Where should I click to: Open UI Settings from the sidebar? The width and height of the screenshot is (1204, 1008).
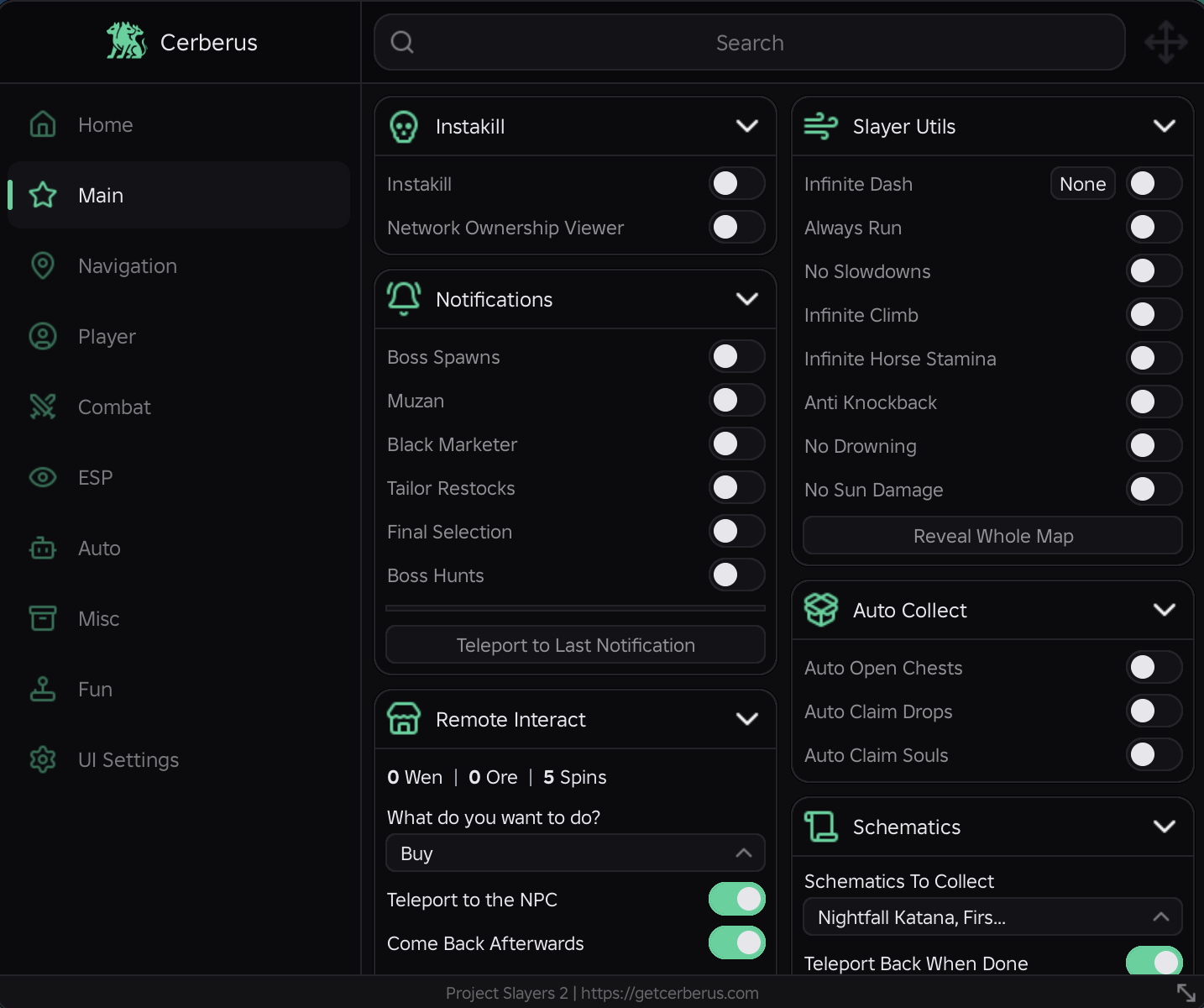click(x=179, y=759)
